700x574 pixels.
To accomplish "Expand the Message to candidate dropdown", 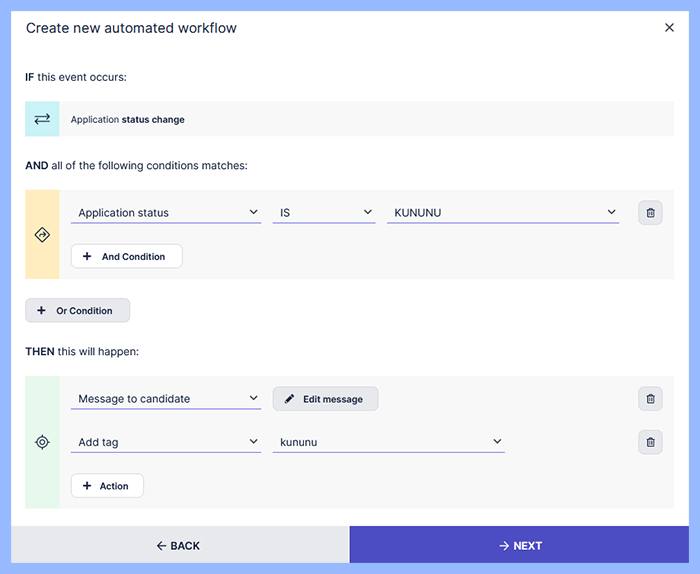I will point(165,399).
